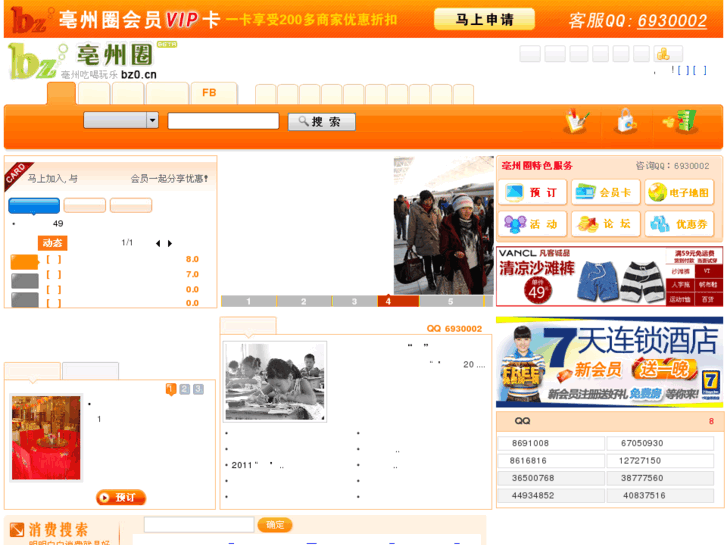Viewport: 727px width, 545px height.
Task: Focus the search text field in orange bar
Action: (x=223, y=121)
